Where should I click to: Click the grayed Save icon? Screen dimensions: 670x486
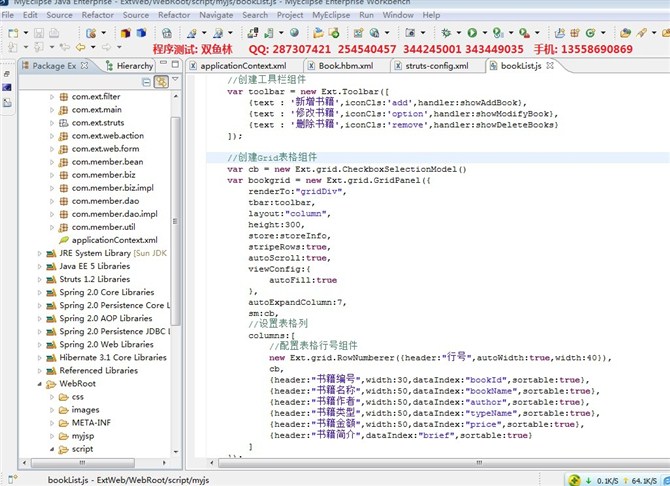39,33
